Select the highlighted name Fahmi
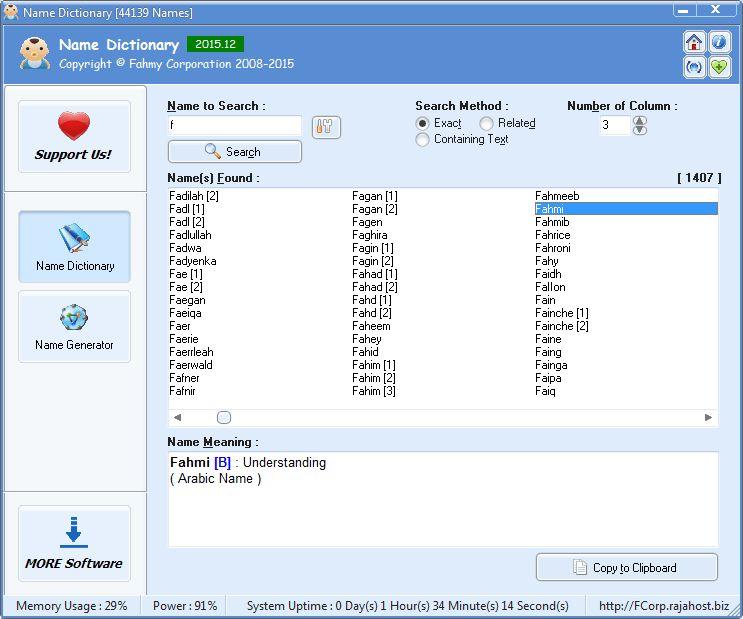Image resolution: width=743 pixels, height=619 pixels. click(x=626, y=209)
